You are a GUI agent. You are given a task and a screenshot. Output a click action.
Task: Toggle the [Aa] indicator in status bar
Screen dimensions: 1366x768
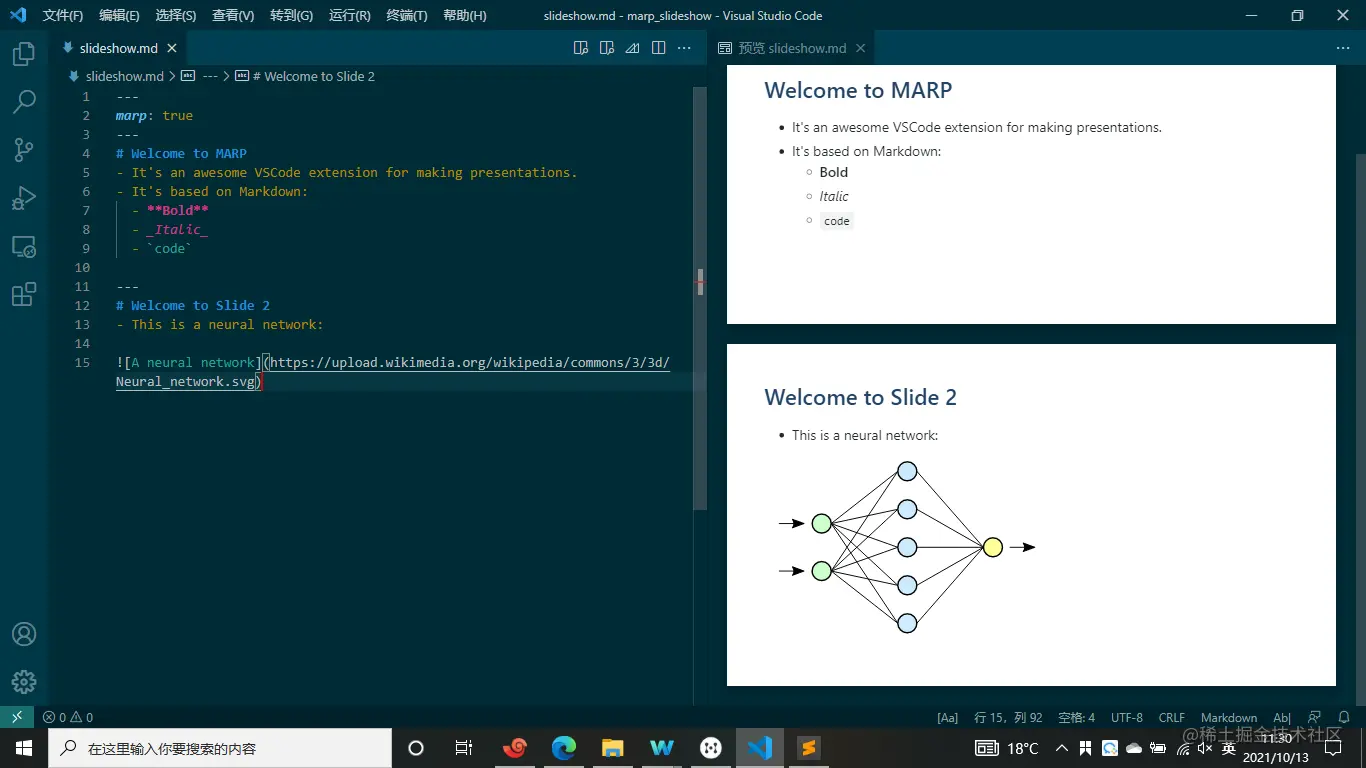946,717
